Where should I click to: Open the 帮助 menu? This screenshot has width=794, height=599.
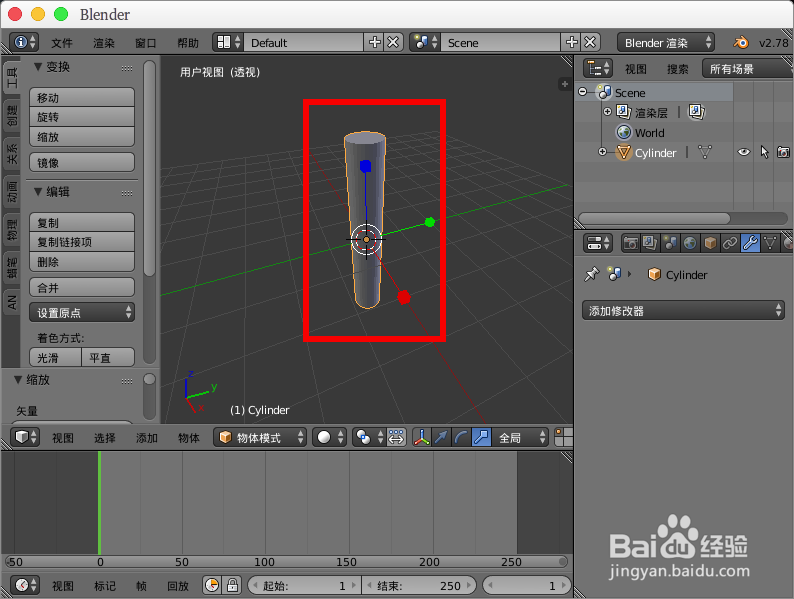[x=188, y=43]
